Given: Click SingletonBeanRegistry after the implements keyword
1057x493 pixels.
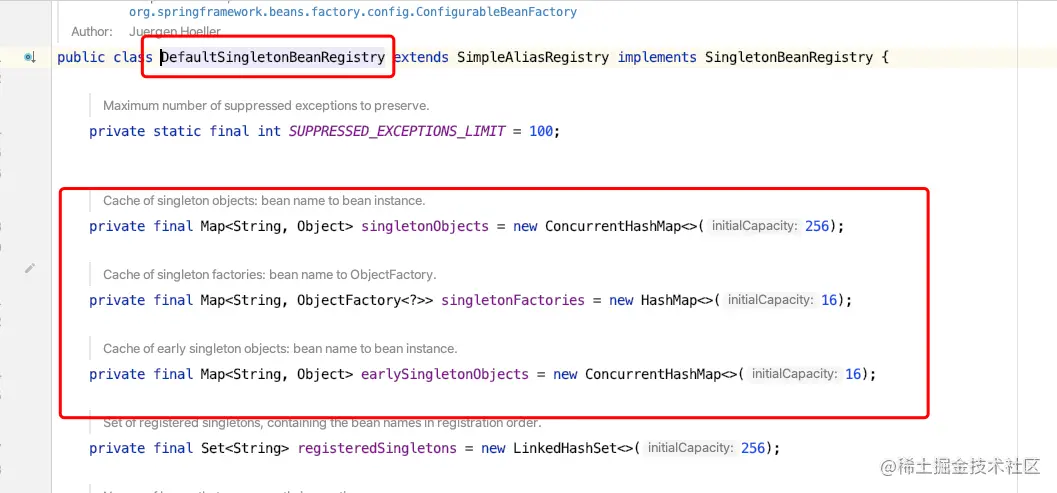Looking at the screenshot, I should pyautogui.click(x=789, y=57).
